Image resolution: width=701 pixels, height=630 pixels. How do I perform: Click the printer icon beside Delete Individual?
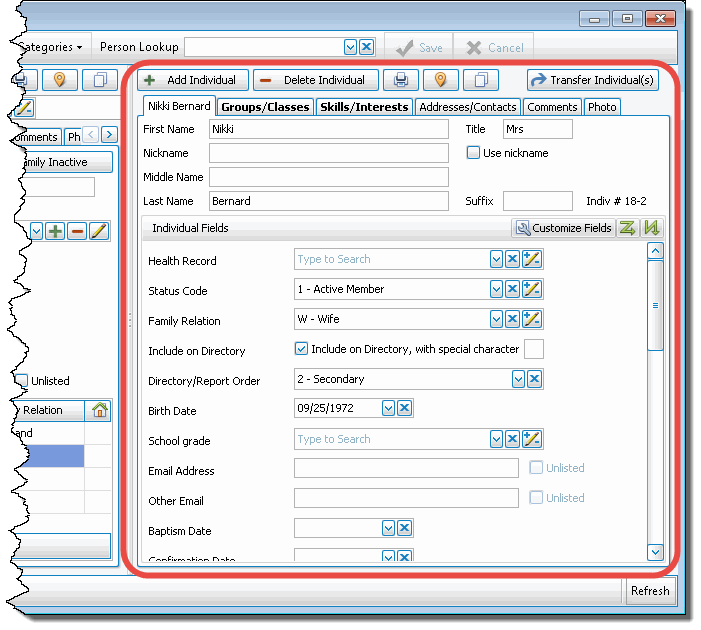(x=400, y=80)
